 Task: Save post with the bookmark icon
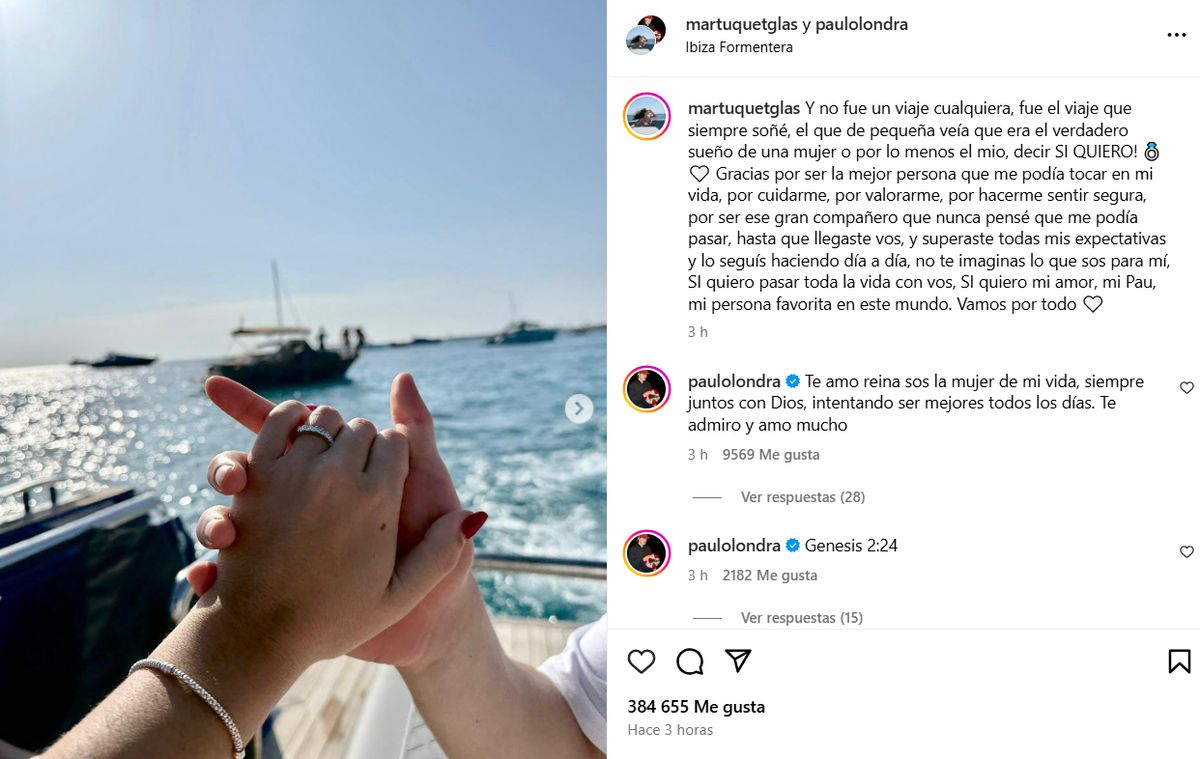click(x=1179, y=661)
